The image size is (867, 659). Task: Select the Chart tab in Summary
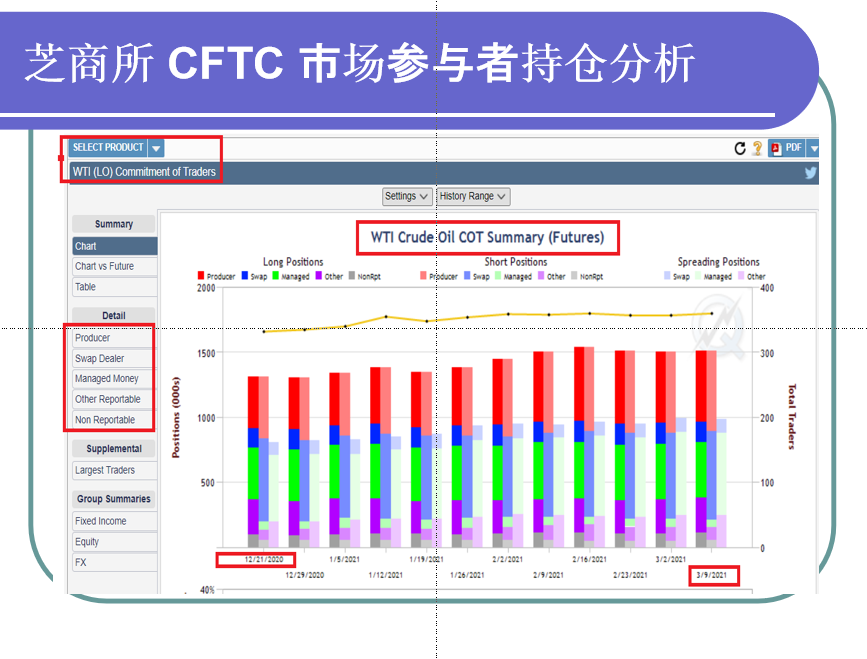coord(114,246)
